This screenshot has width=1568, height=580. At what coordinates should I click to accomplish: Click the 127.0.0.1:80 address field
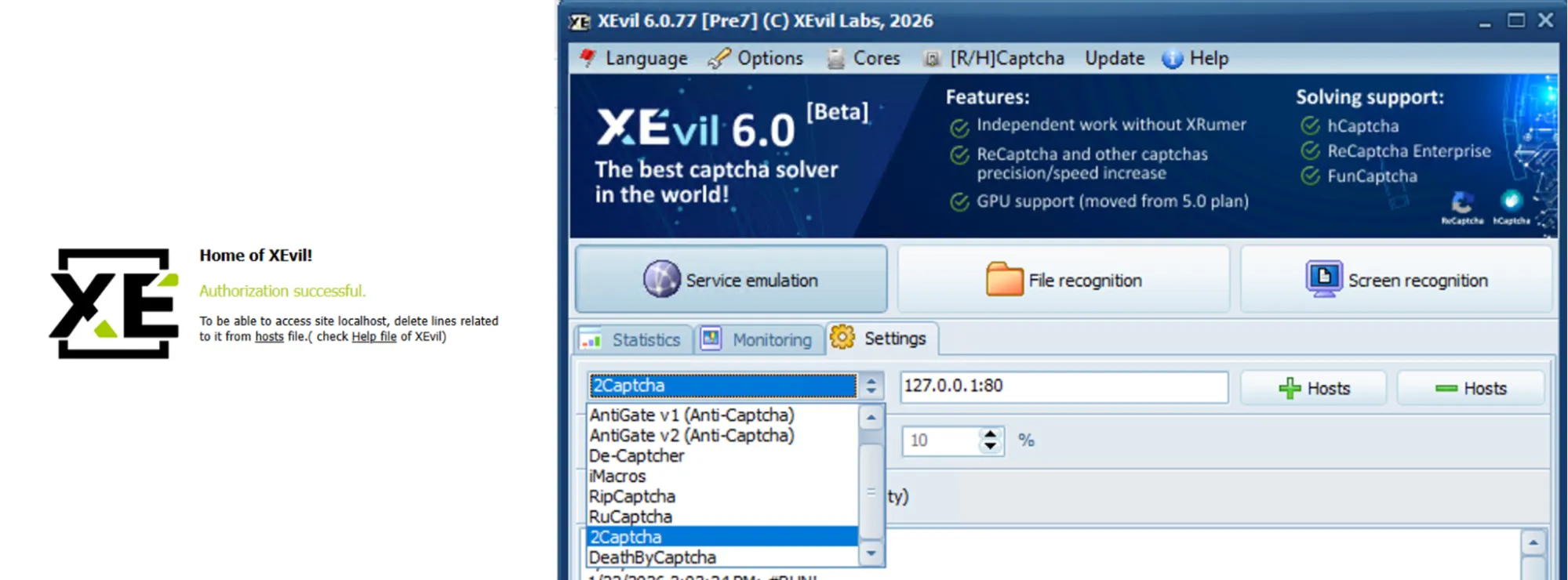pos(1064,386)
